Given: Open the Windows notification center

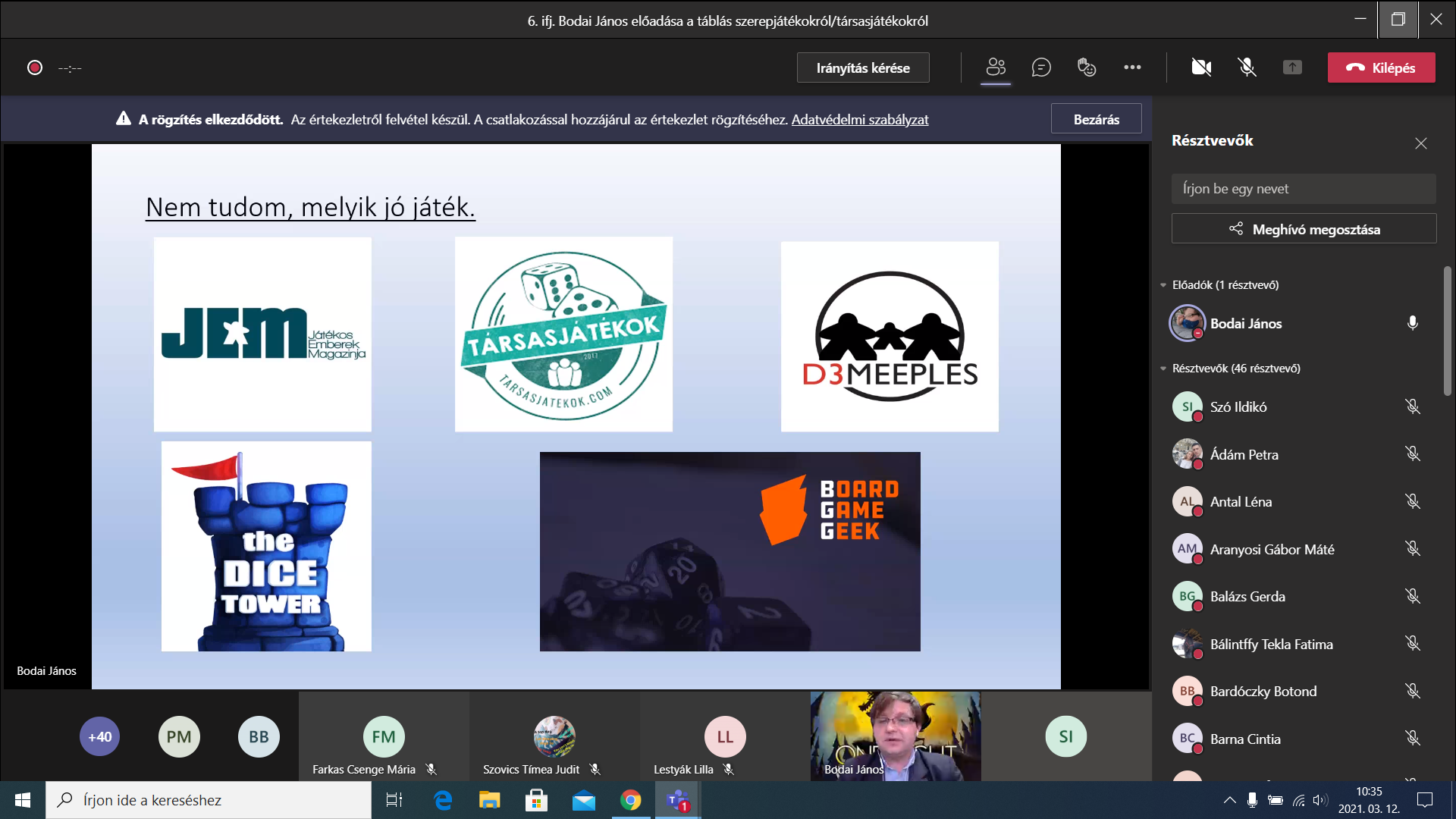Looking at the screenshot, I should (1425, 800).
